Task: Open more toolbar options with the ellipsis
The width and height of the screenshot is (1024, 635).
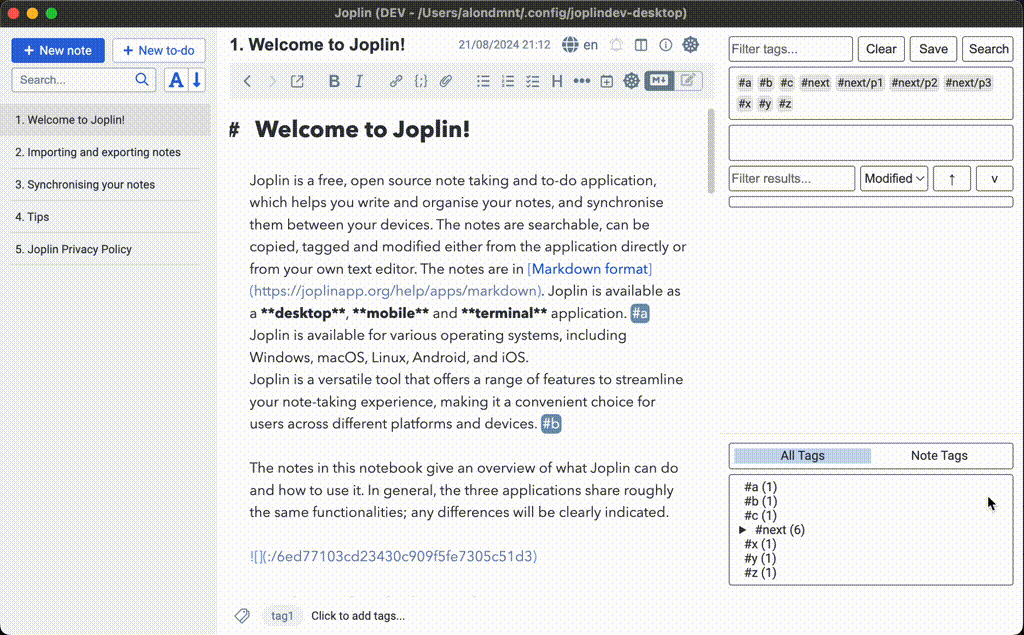Action: point(581,81)
